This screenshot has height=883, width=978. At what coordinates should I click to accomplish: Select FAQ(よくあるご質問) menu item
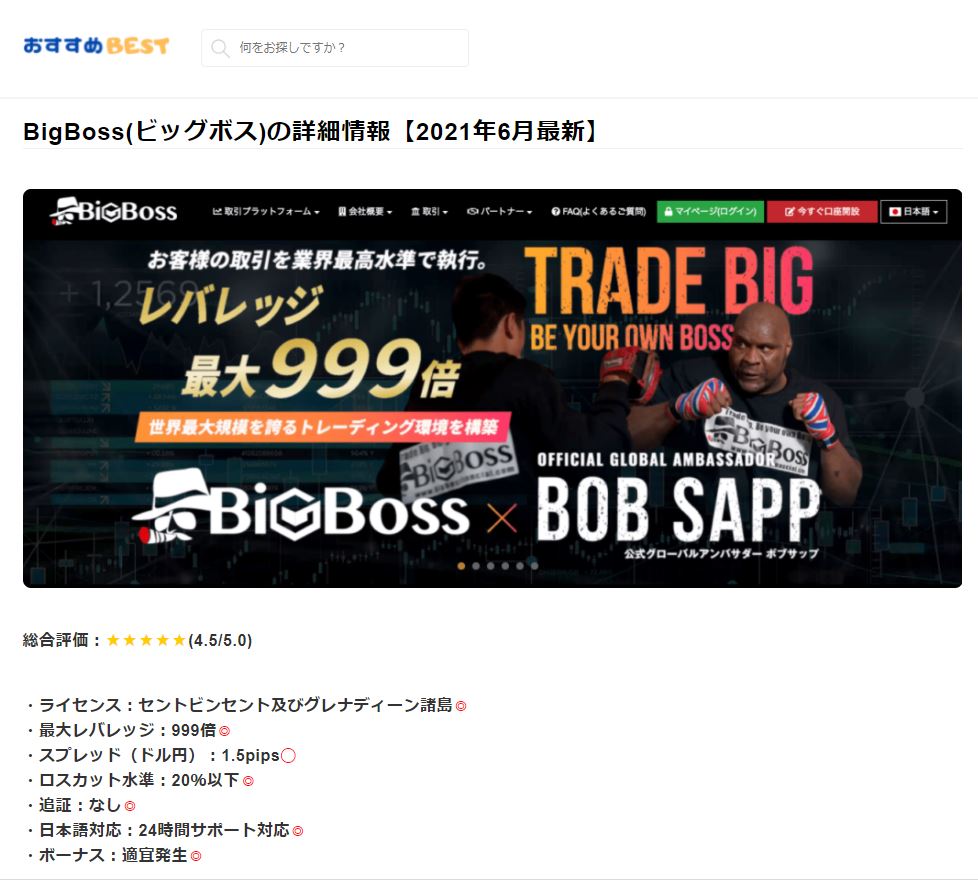pyautogui.click(x=599, y=211)
